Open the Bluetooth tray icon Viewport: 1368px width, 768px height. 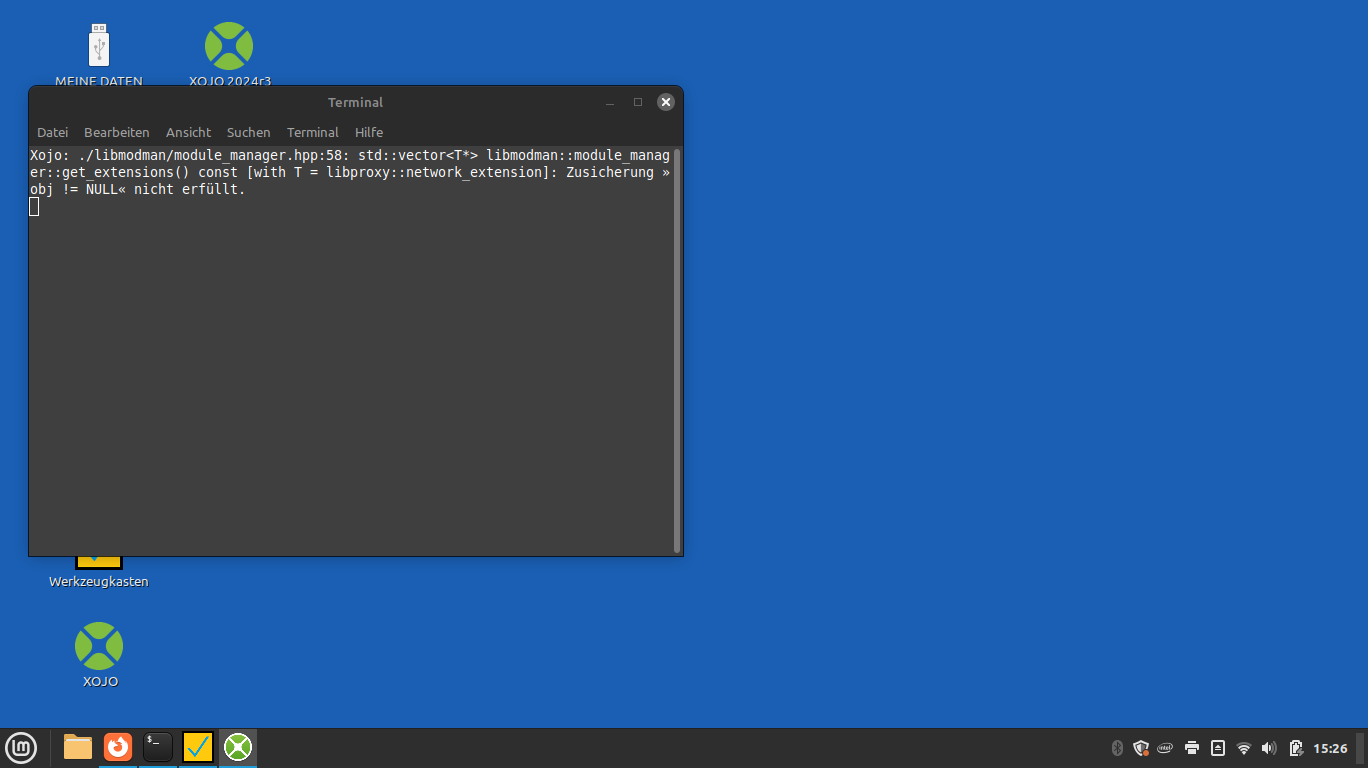click(1118, 748)
